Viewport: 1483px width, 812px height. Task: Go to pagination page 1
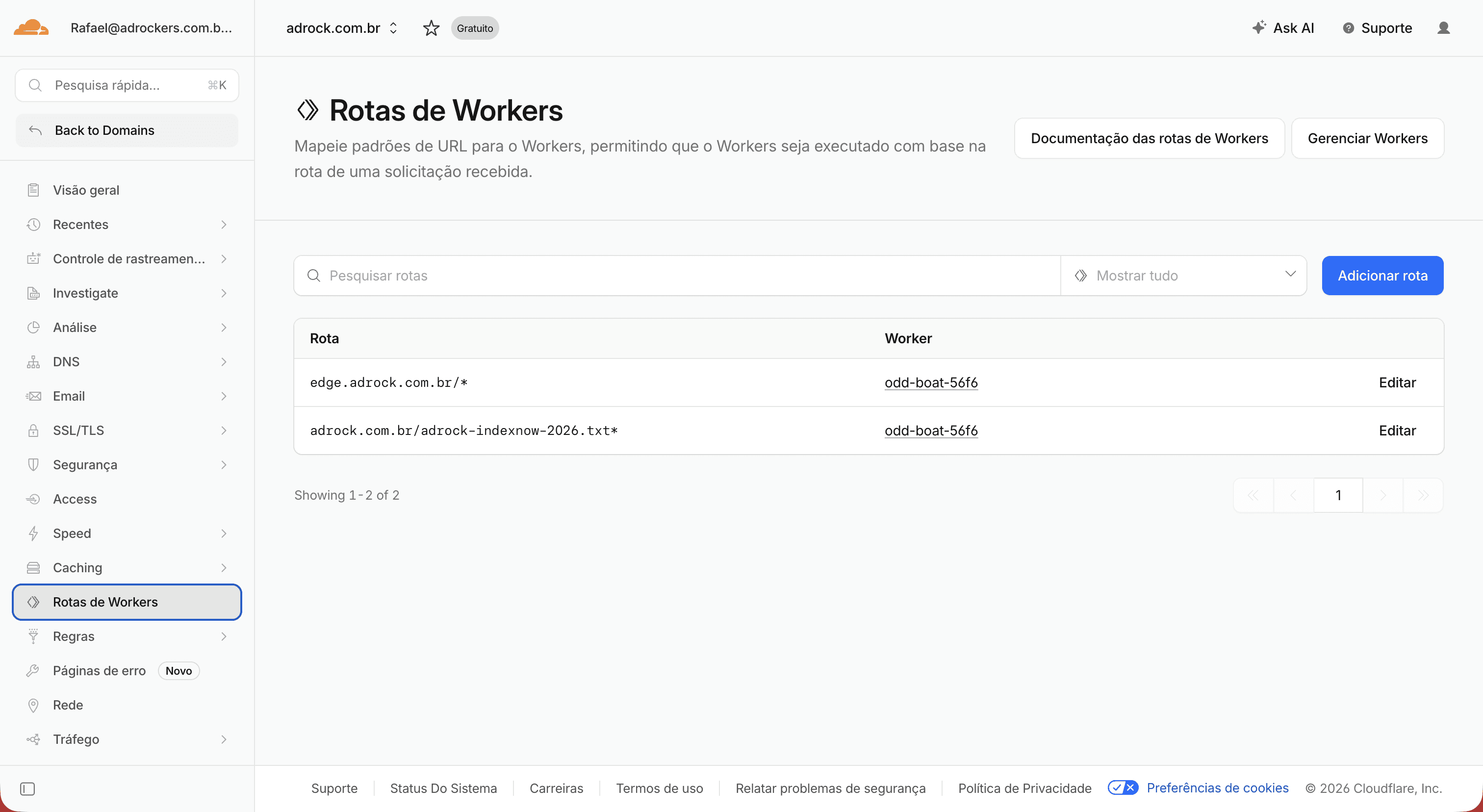pyautogui.click(x=1338, y=495)
